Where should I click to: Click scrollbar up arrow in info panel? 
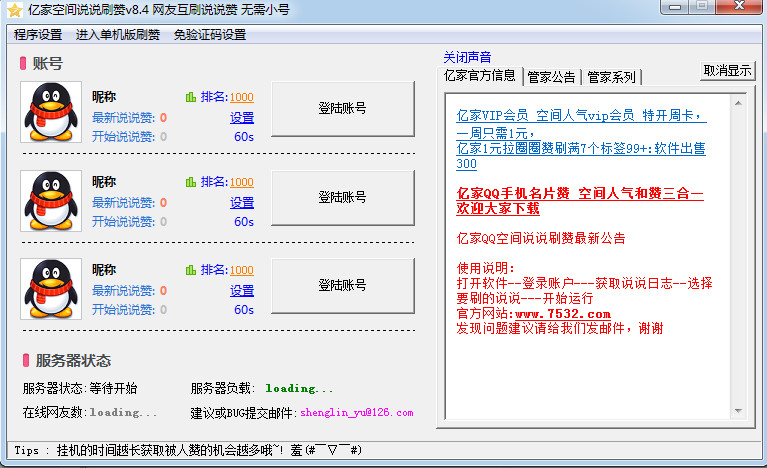(738, 103)
